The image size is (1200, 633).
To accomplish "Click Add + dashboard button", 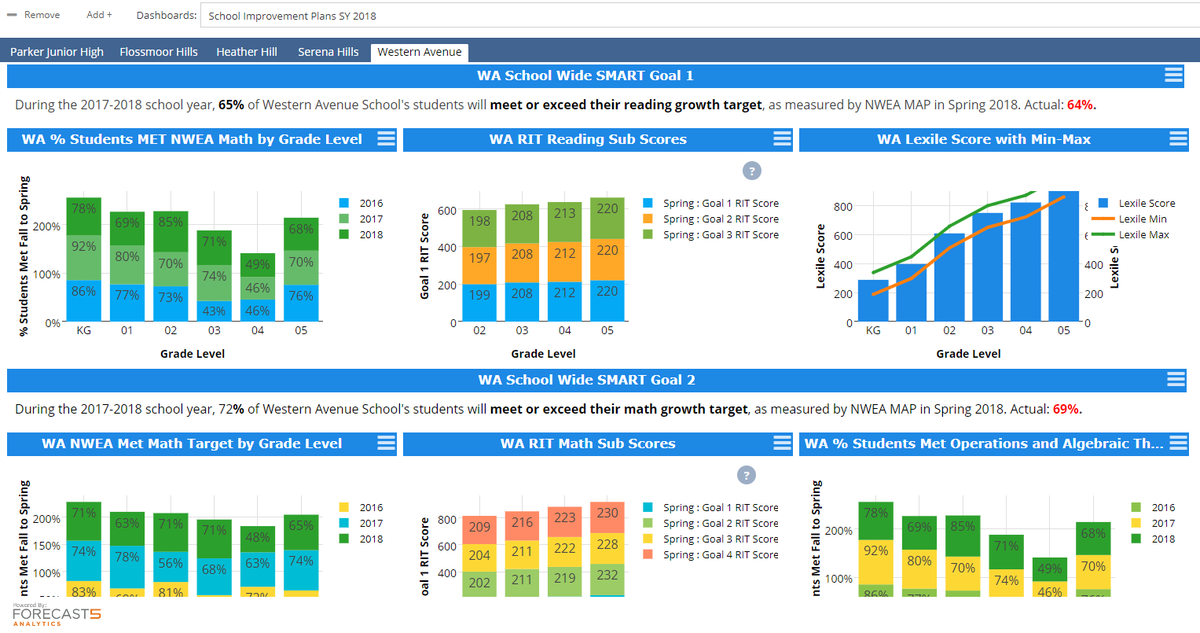I will (x=99, y=15).
